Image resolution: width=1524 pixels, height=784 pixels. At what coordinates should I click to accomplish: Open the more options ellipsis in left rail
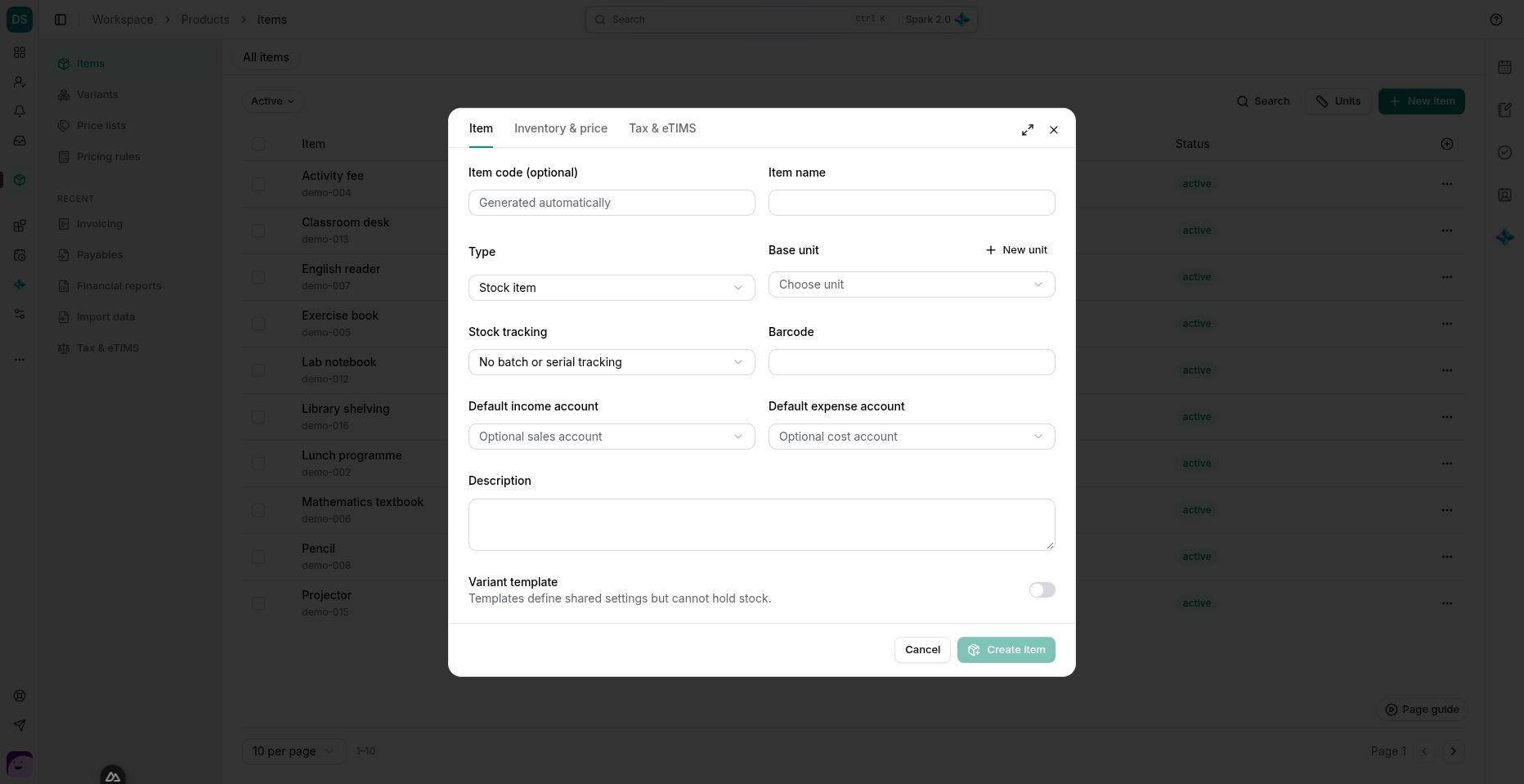point(20,360)
